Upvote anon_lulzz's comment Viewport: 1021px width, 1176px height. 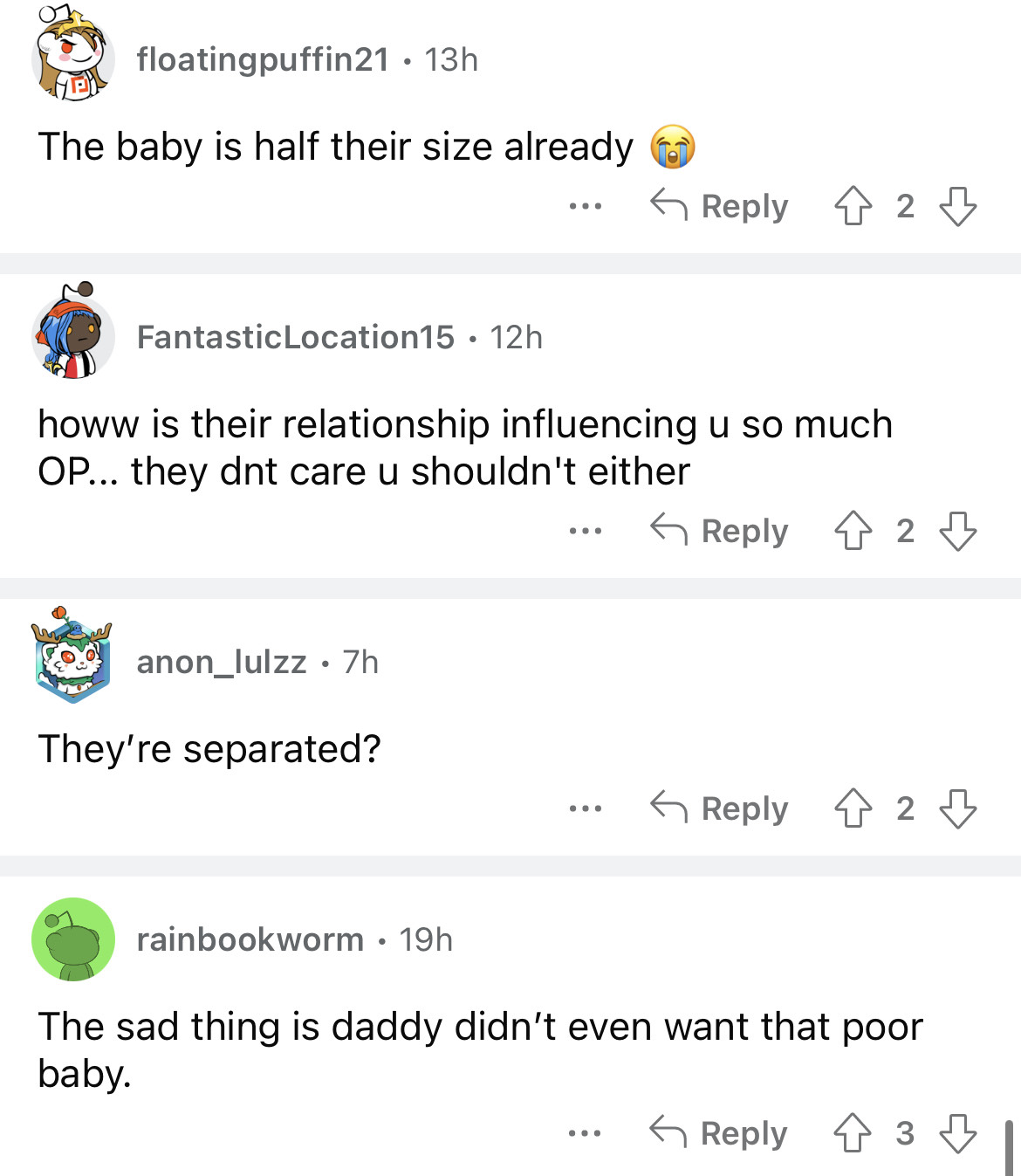(853, 808)
